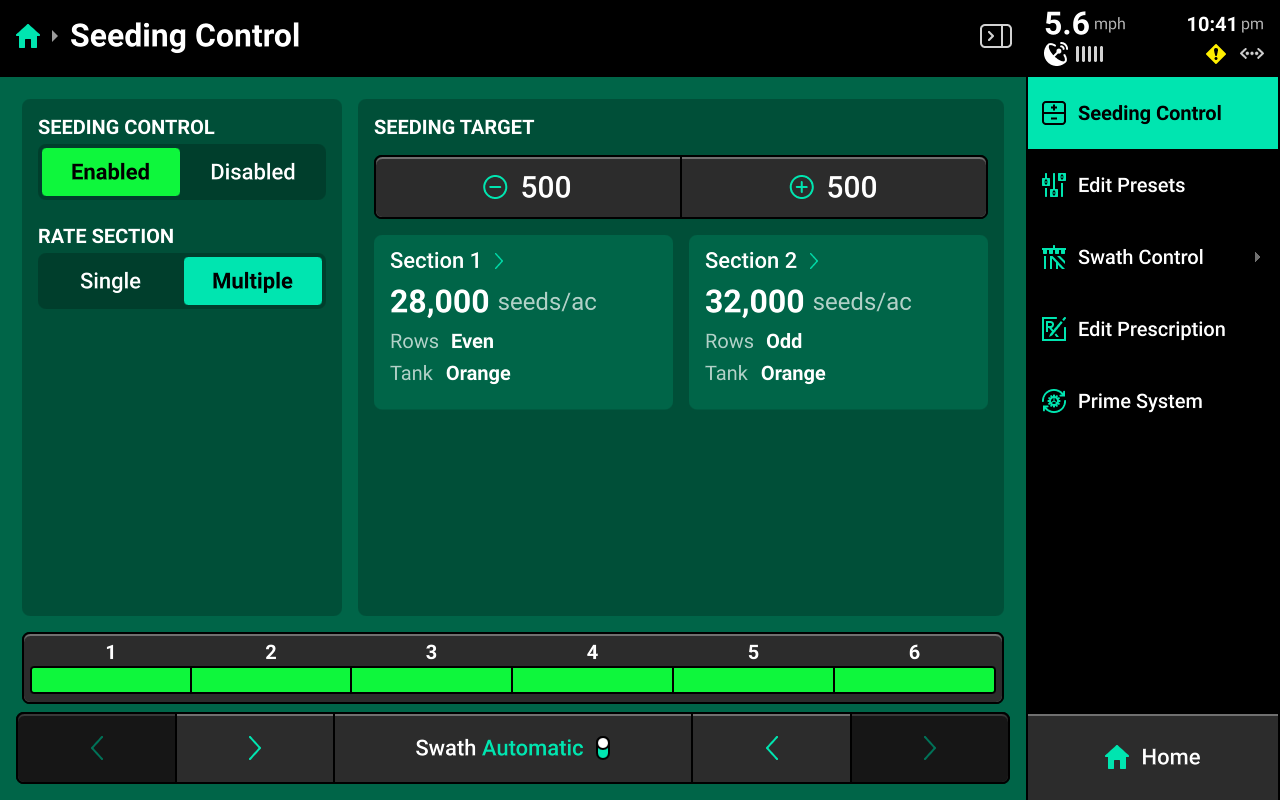The width and height of the screenshot is (1280, 800).
Task: Click Tank Orange in Section 2
Action: tap(765, 373)
